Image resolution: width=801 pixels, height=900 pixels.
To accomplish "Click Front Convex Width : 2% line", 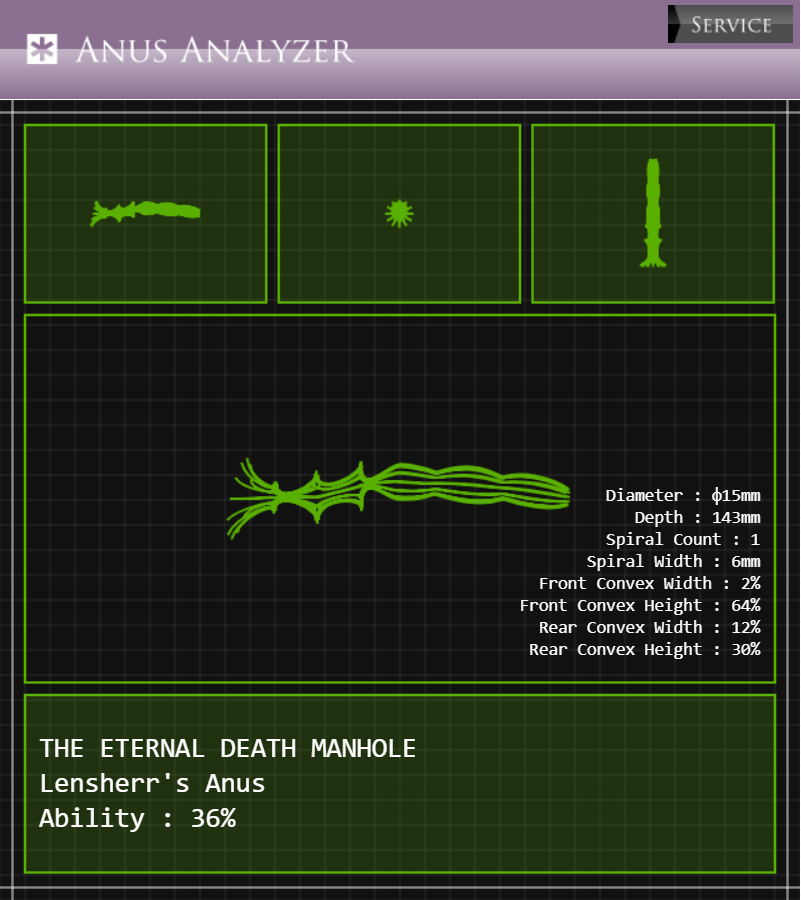I will [x=650, y=583].
